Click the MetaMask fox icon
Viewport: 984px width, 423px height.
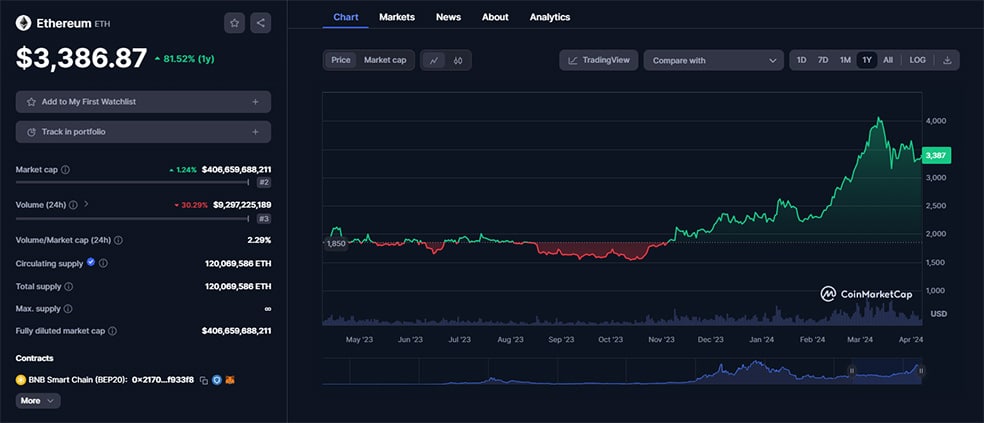pyautogui.click(x=230, y=380)
